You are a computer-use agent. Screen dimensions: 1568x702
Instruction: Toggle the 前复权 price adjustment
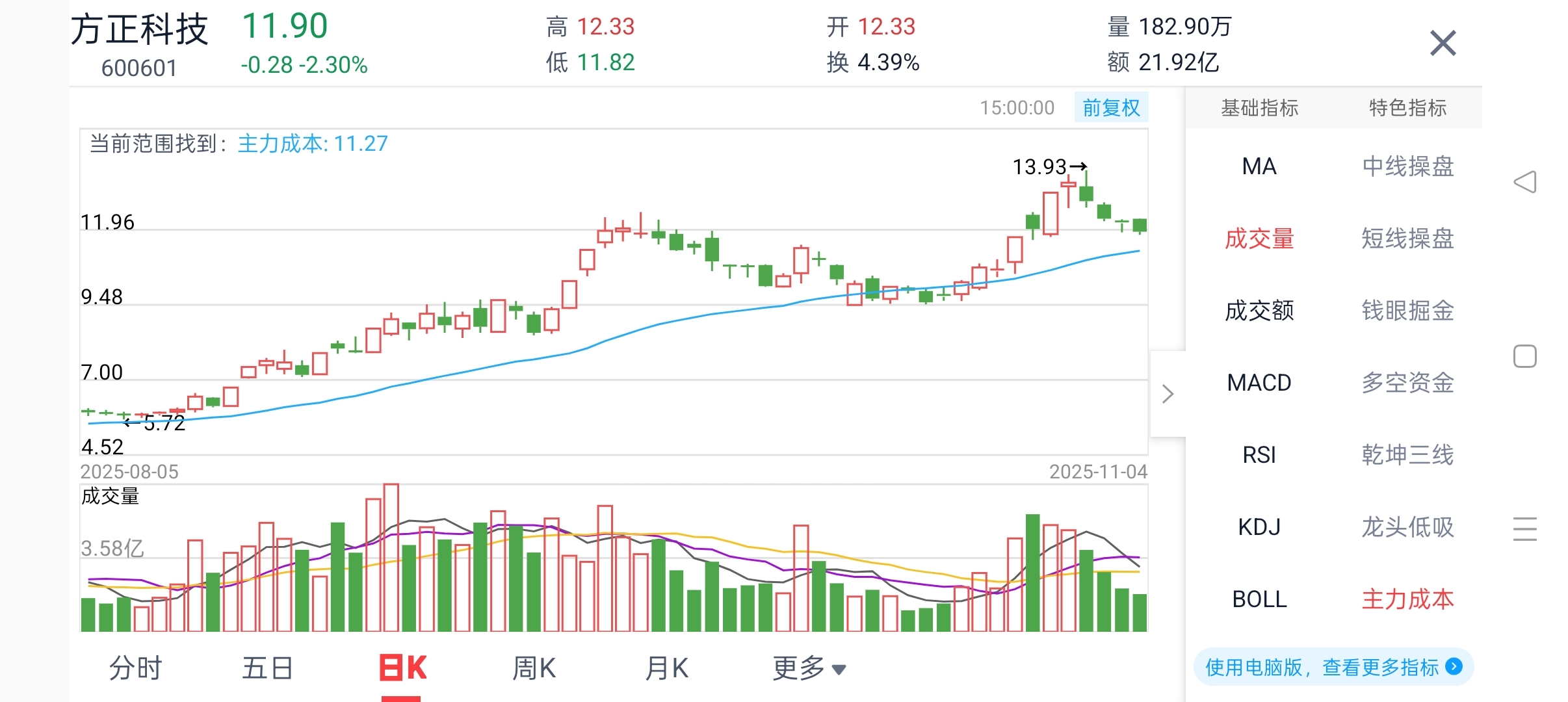tap(1111, 108)
